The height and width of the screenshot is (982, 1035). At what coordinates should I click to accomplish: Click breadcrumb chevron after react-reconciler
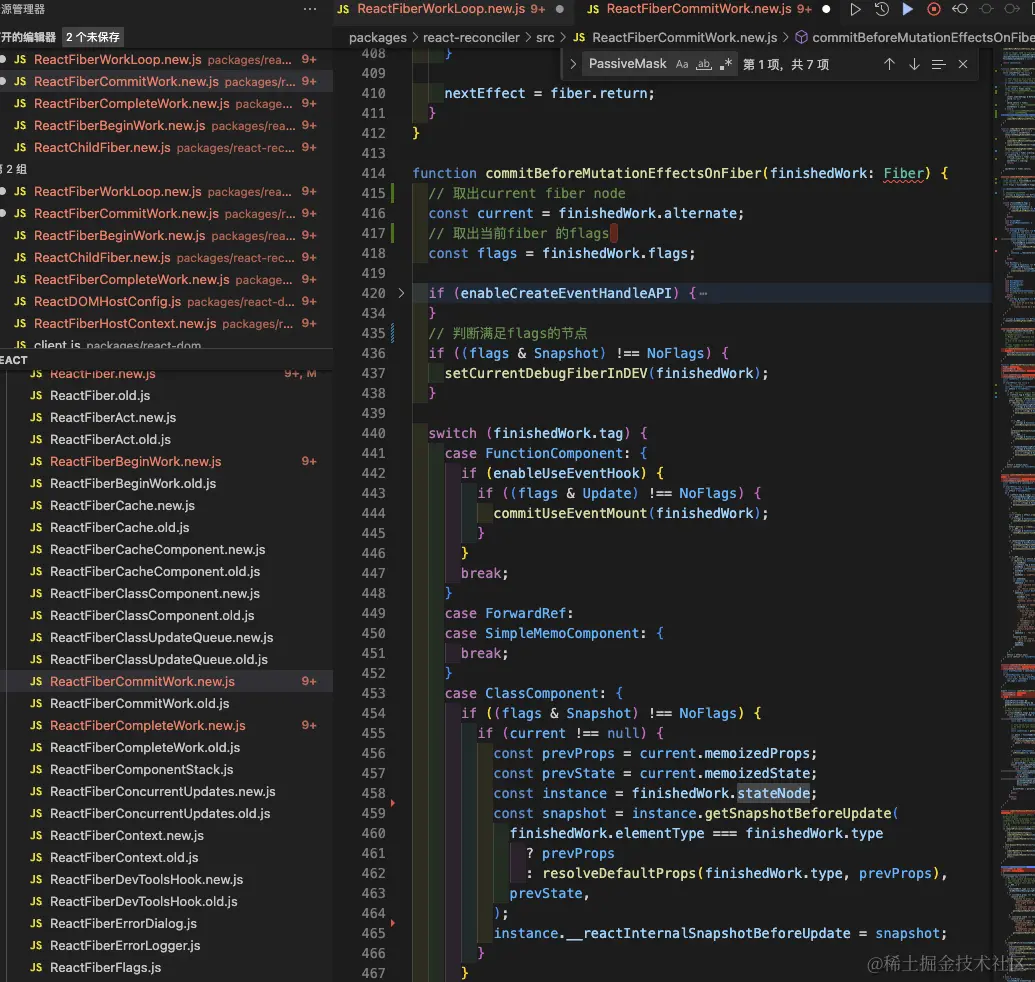[x=527, y=38]
